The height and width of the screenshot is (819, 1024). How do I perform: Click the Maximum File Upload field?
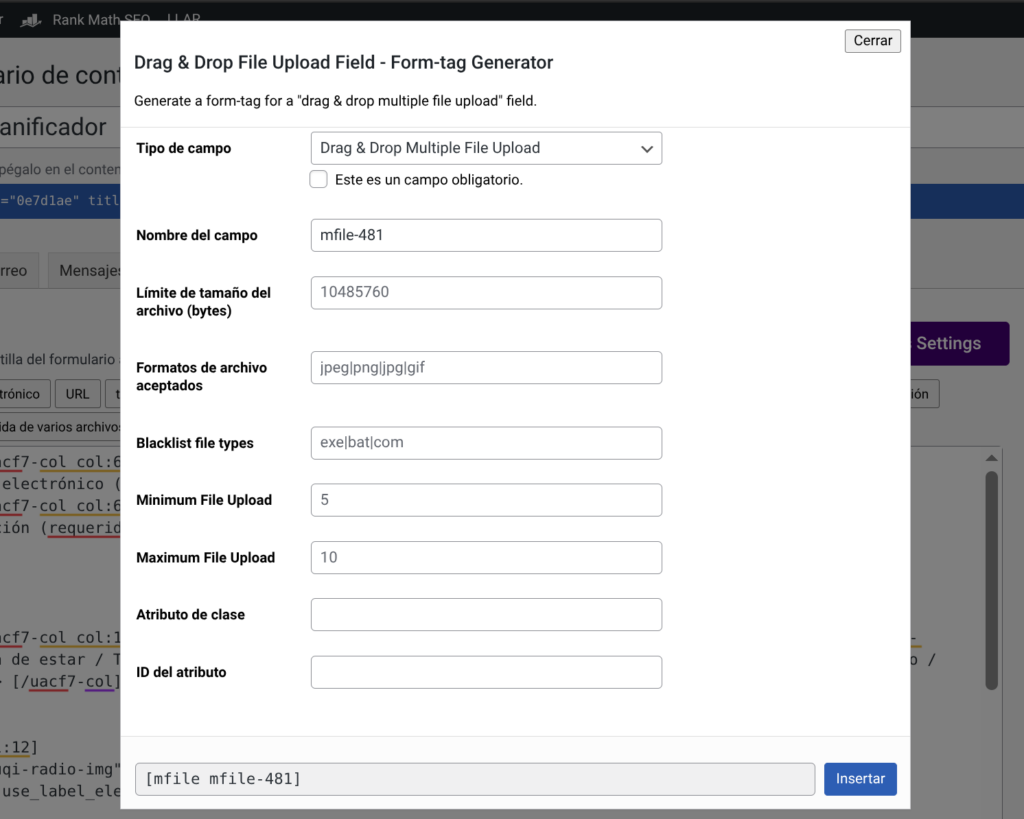486,558
